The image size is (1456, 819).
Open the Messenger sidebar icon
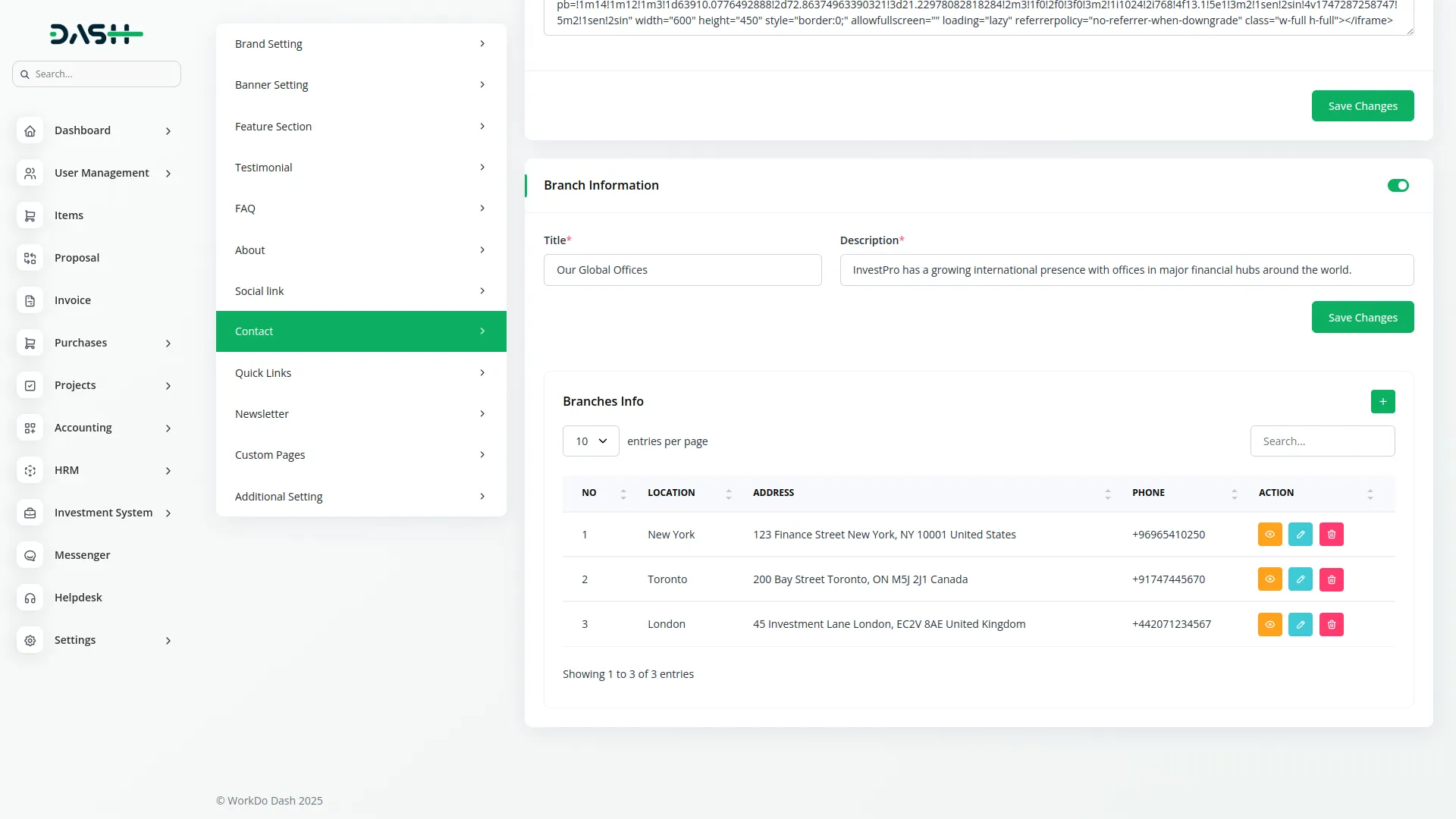[30, 555]
